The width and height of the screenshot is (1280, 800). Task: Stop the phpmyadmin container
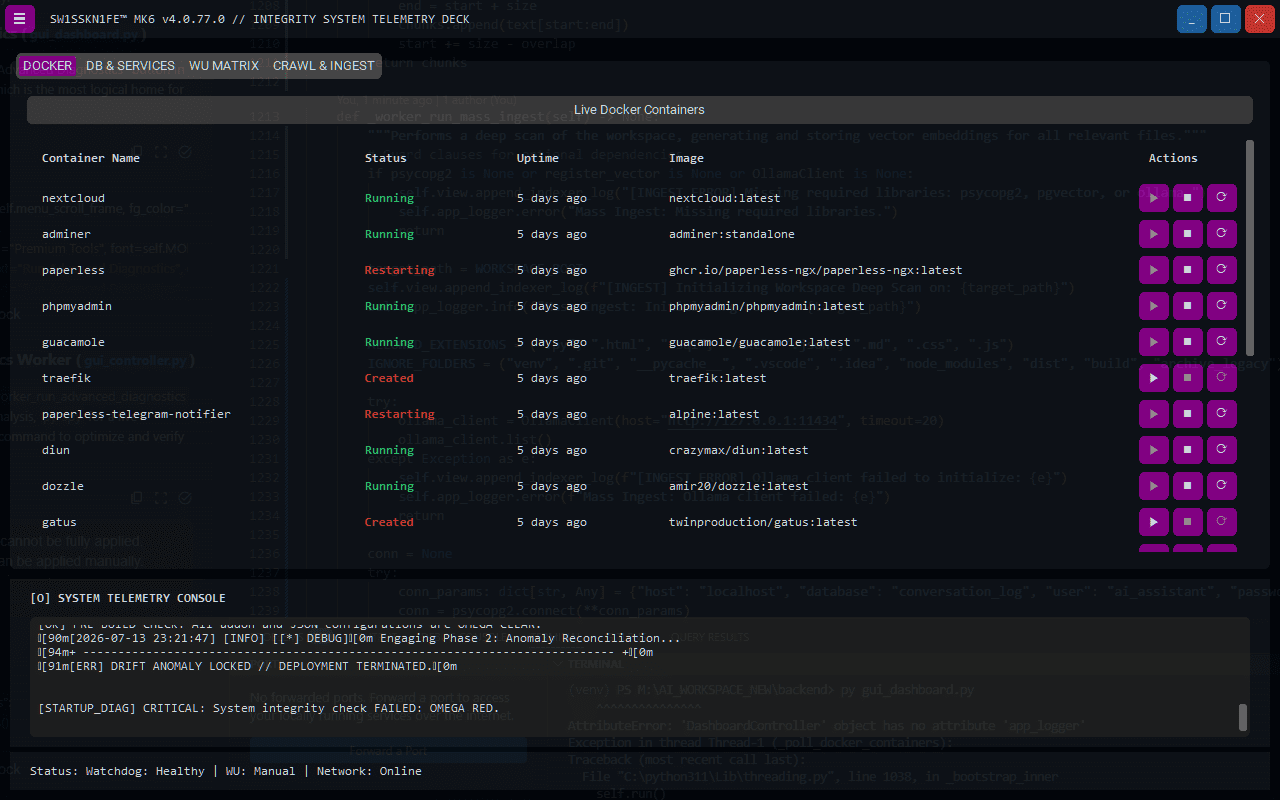[x=1187, y=306]
